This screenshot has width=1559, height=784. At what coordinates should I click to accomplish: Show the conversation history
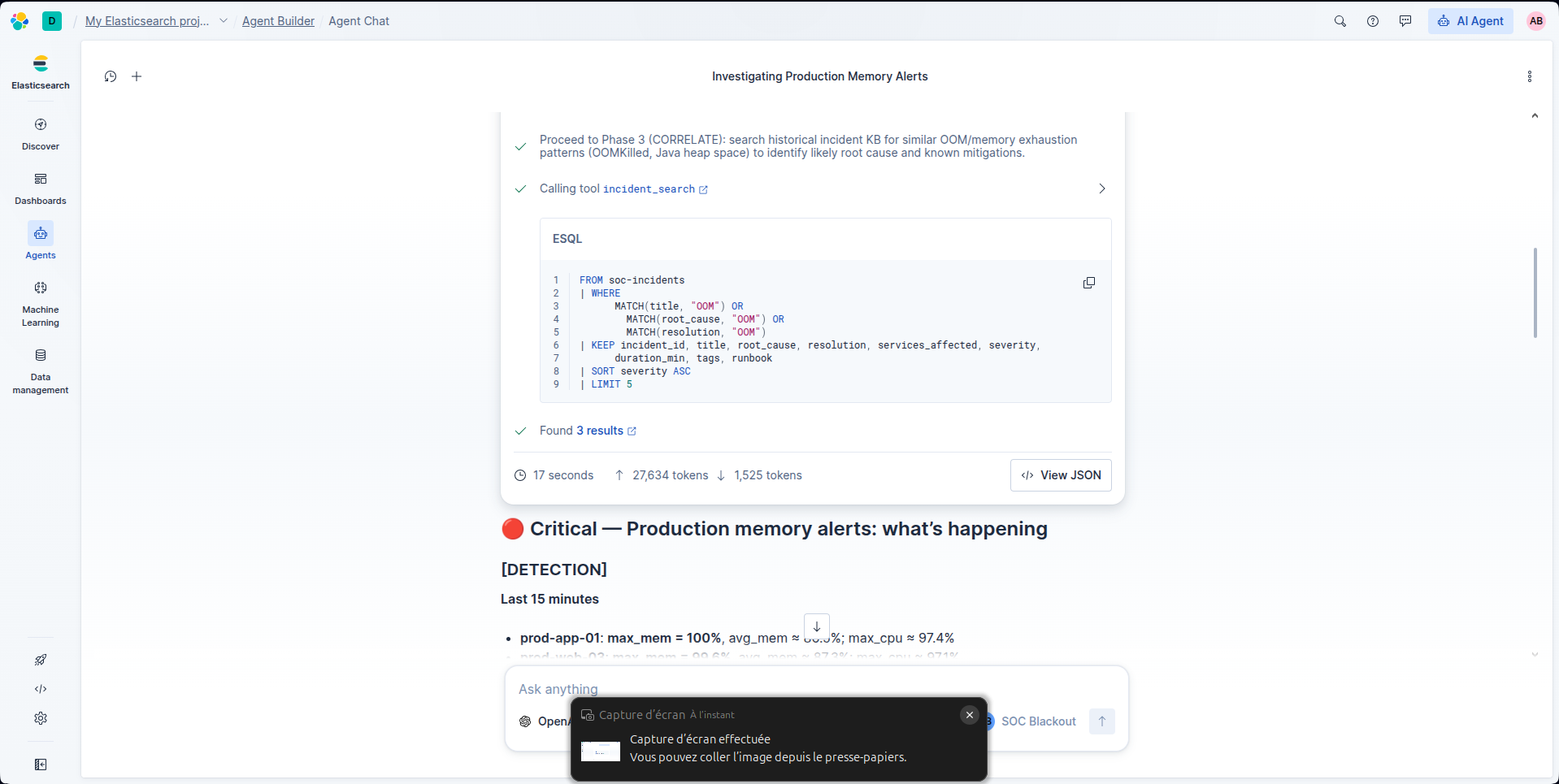click(x=111, y=76)
